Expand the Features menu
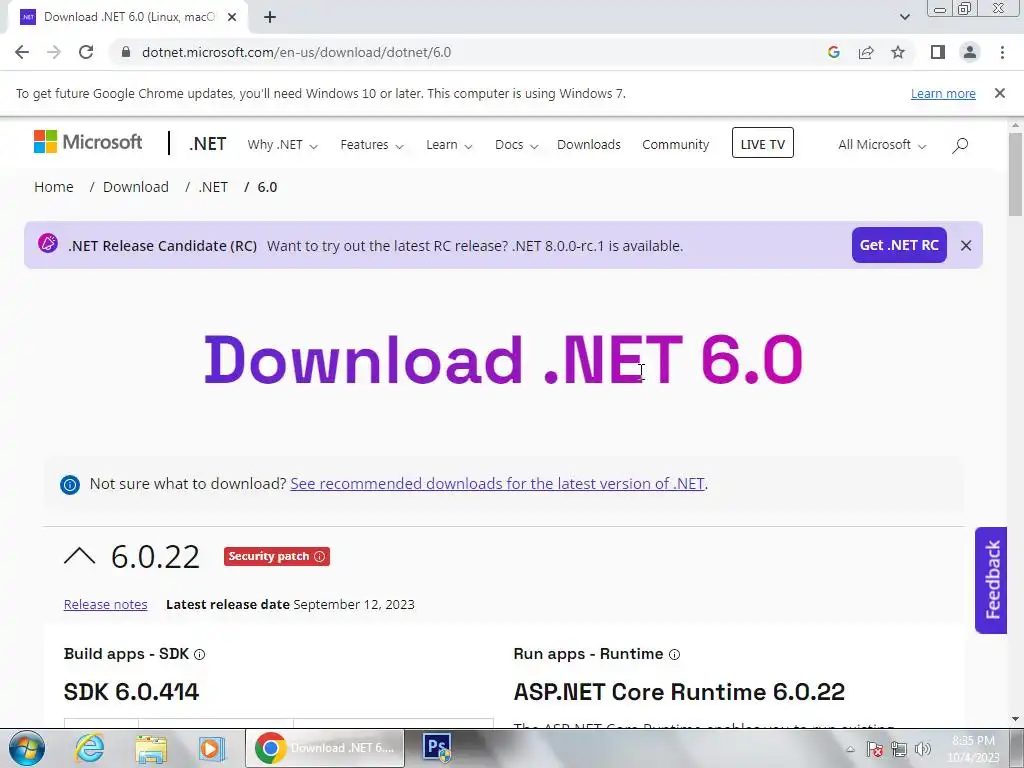The height and width of the screenshot is (768, 1024). tap(372, 144)
